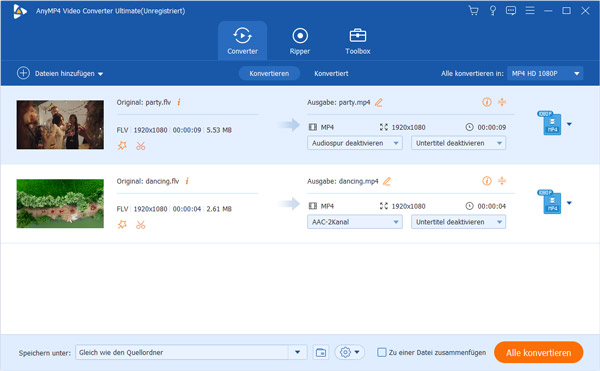Image resolution: width=600 pixels, height=371 pixels.
Task: Open the Toolbox tab
Action: [357, 41]
